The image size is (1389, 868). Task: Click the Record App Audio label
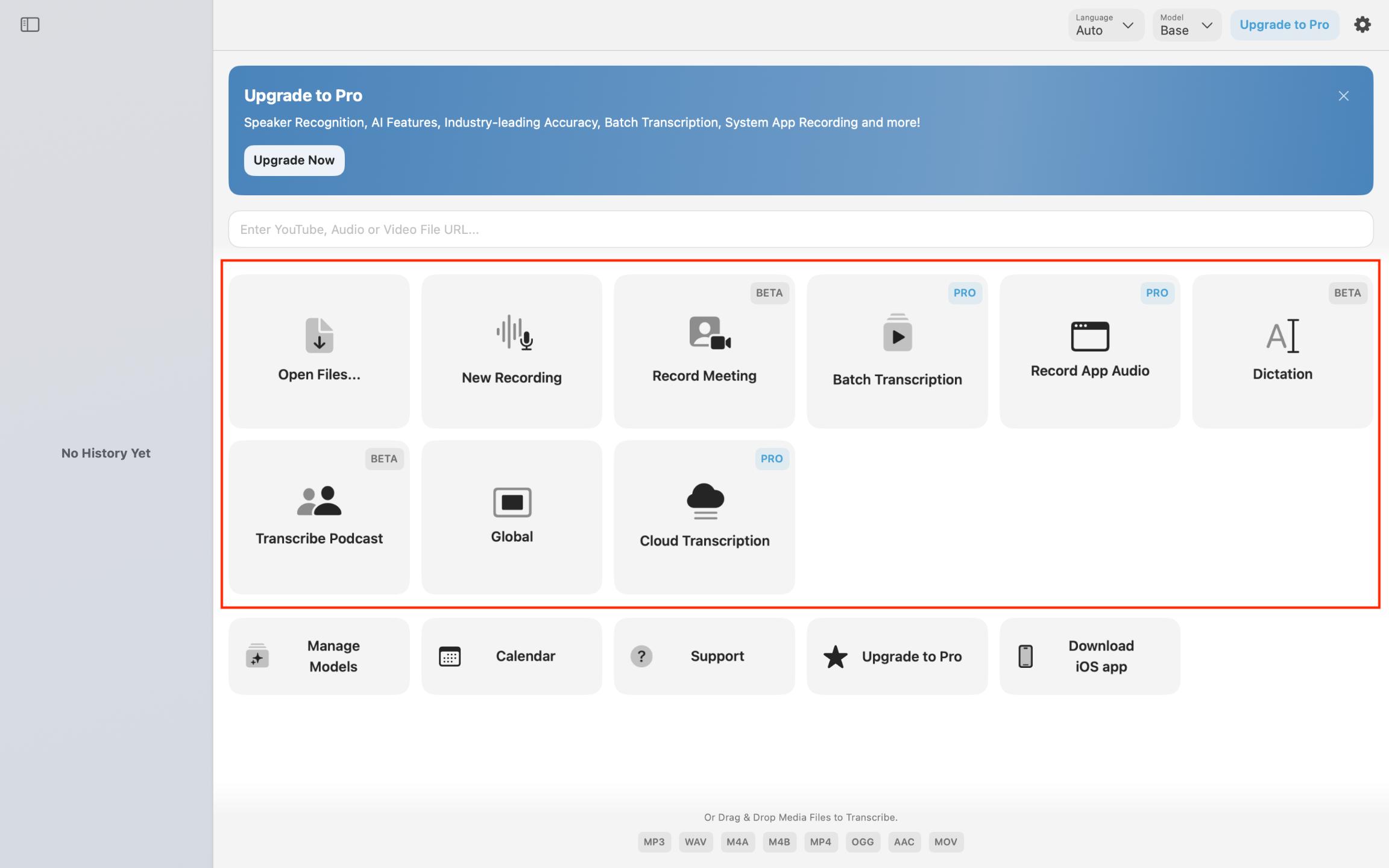click(1089, 371)
